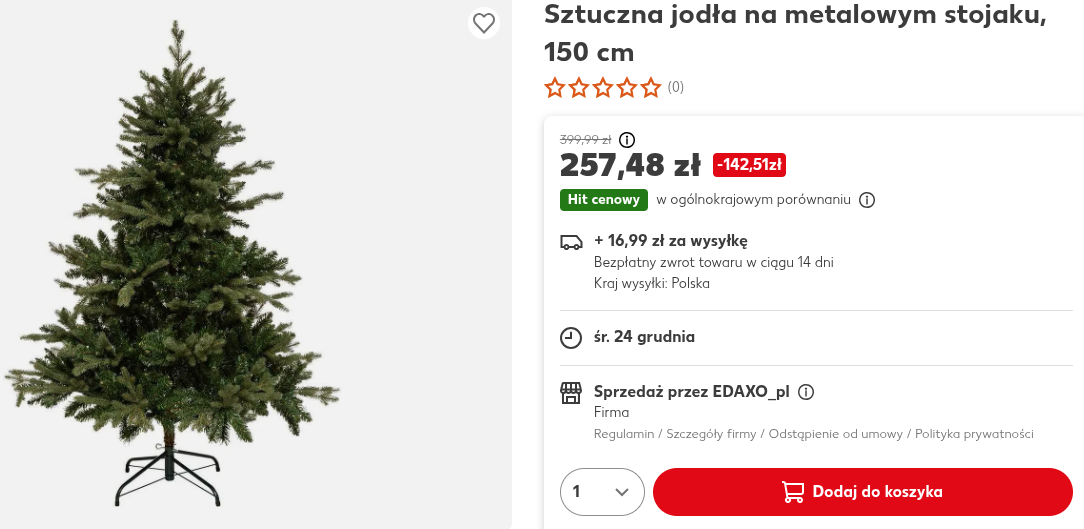Open the Regulamin link
Image resolution: width=1084 pixels, height=529 pixels.
tap(624, 434)
